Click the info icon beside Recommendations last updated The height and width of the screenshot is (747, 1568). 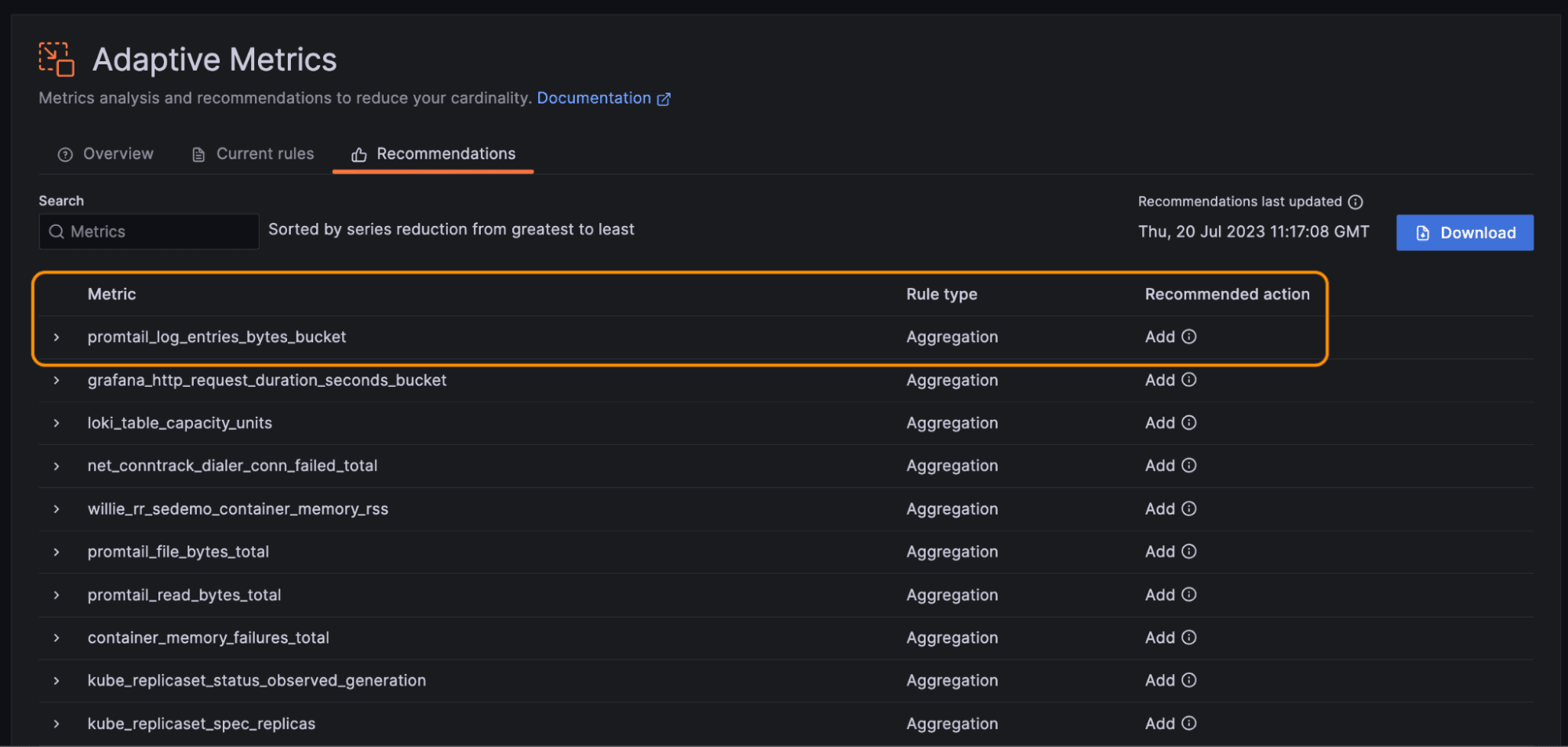[x=1356, y=202]
